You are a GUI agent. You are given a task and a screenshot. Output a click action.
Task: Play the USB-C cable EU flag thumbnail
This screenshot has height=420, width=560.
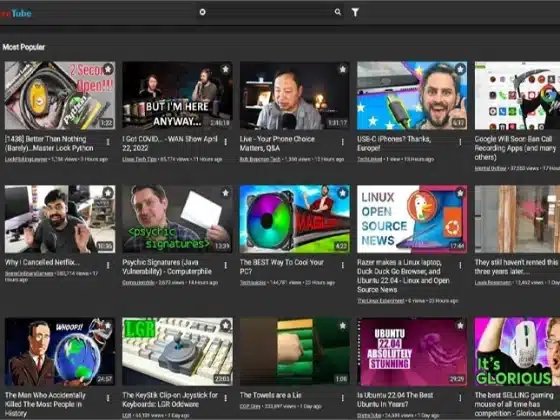click(x=412, y=95)
